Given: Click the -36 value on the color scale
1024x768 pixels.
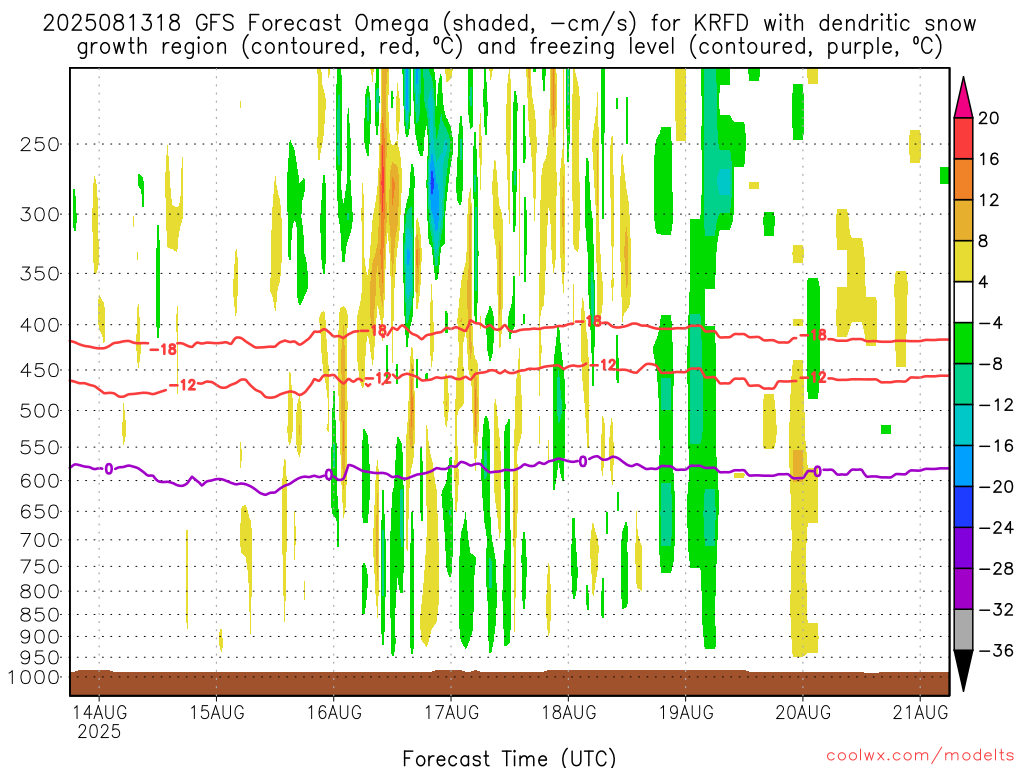Looking at the screenshot, I should click(x=997, y=650).
